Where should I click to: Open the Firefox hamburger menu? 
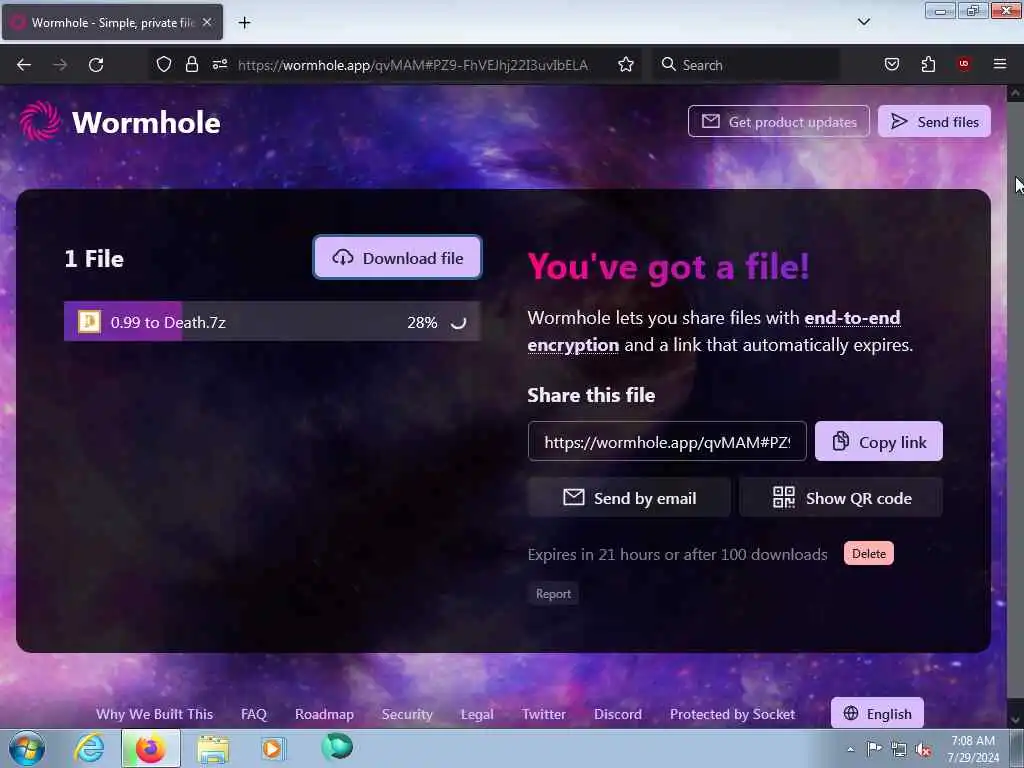(x=999, y=64)
